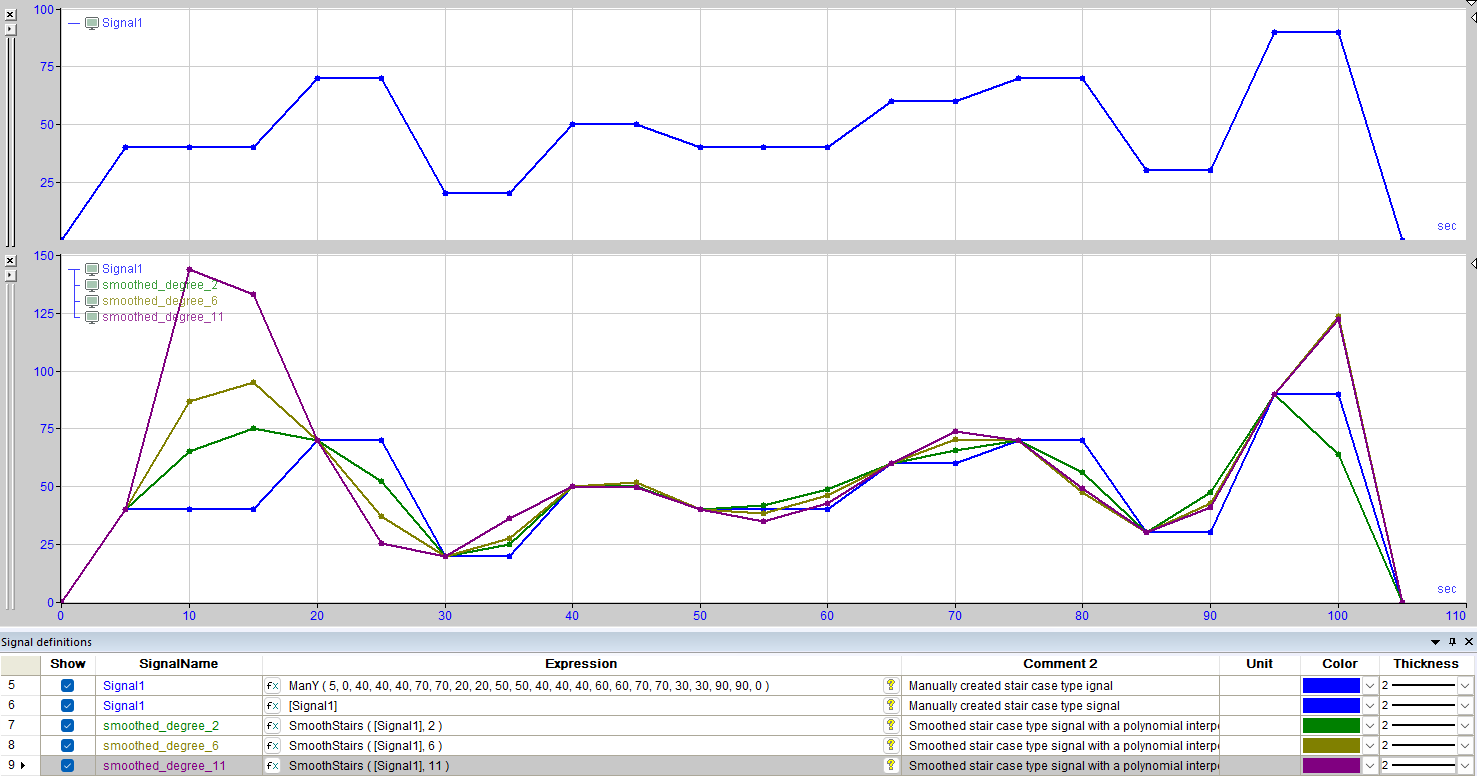The height and width of the screenshot is (776, 1477).
Task: Click the olive swatch for smoothed_degree_6
Action: [x=1331, y=746]
